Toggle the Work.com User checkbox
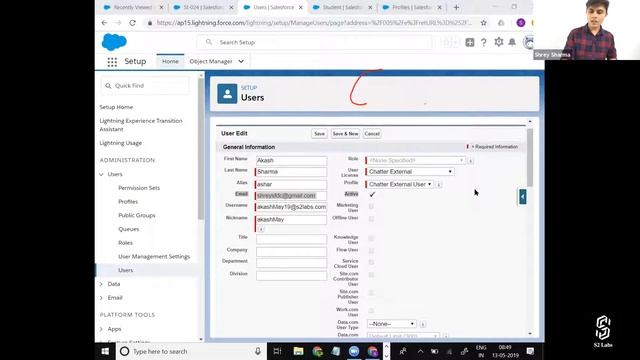The width and height of the screenshot is (640, 360). tap(371, 311)
